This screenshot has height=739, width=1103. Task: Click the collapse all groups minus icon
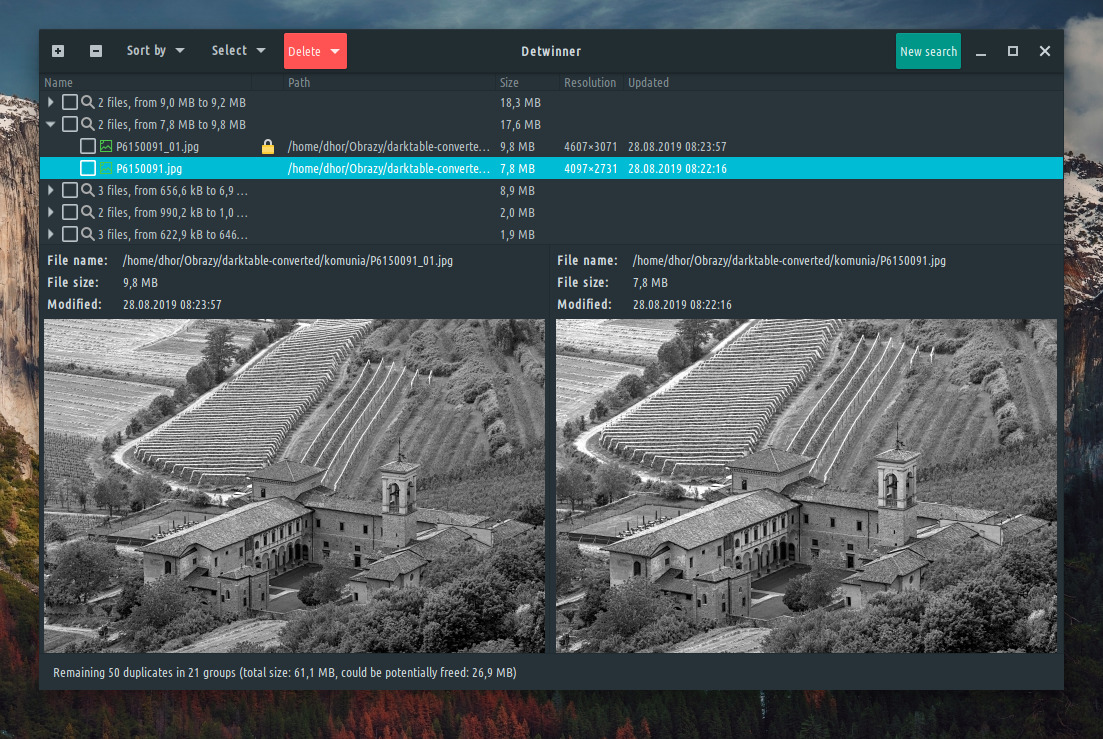click(x=96, y=51)
